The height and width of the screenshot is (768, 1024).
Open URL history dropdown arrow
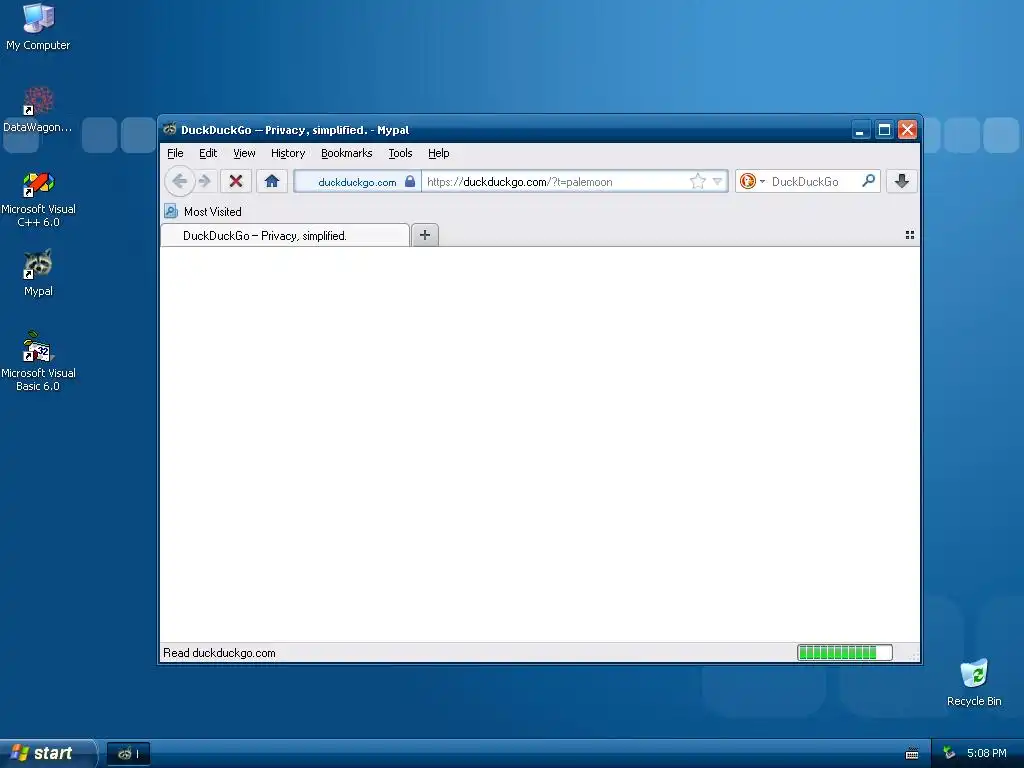click(x=718, y=182)
